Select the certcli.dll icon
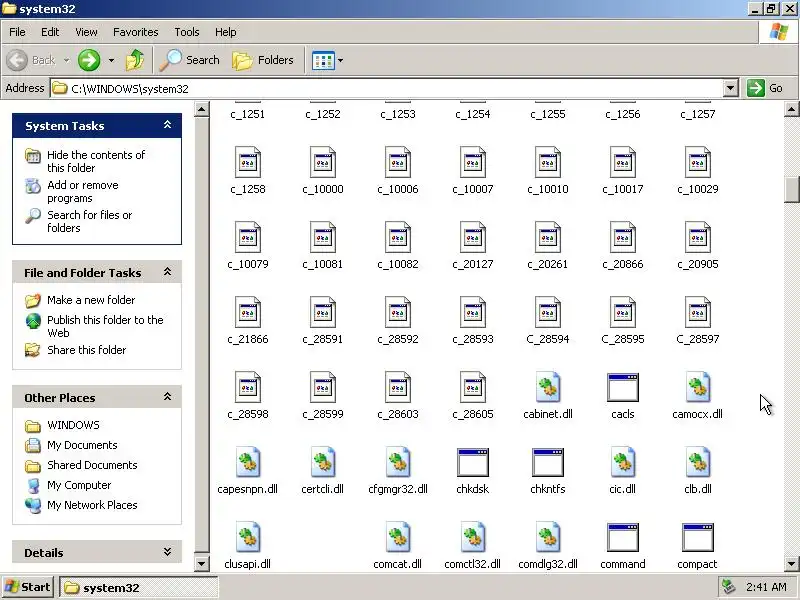 click(x=322, y=462)
